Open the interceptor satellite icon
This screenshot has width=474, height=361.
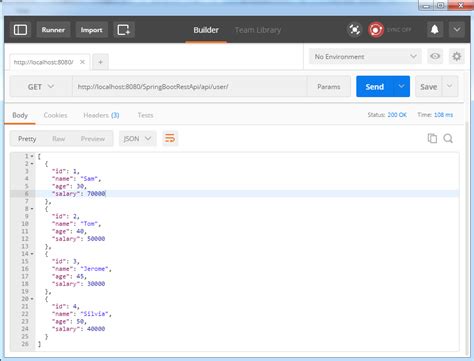354,30
